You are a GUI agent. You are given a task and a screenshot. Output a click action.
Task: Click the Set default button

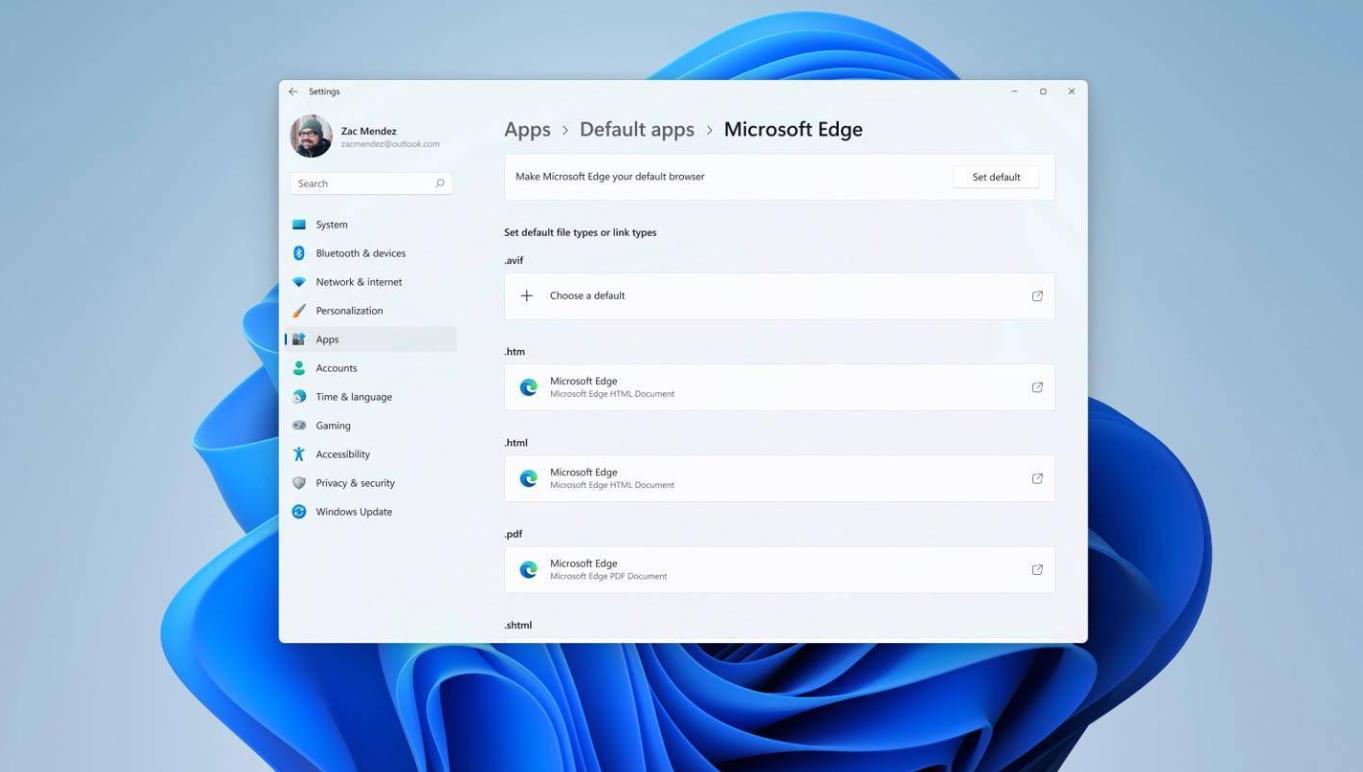tap(996, 177)
